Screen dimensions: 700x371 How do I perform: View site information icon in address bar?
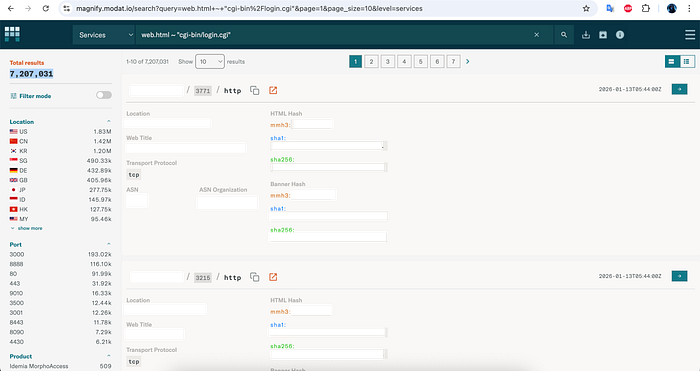pyautogui.click(x=66, y=8)
